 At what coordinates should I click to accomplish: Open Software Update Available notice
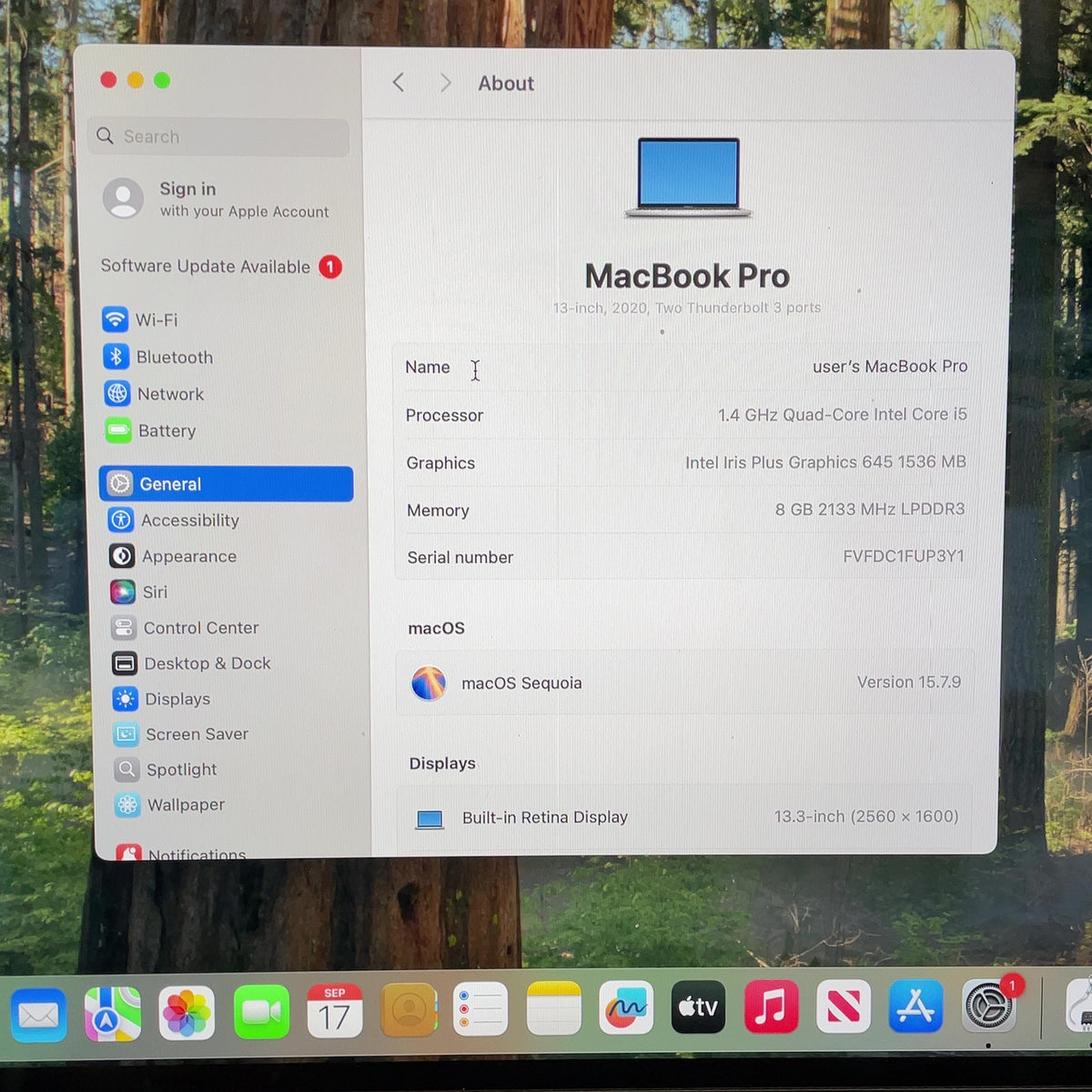click(221, 267)
